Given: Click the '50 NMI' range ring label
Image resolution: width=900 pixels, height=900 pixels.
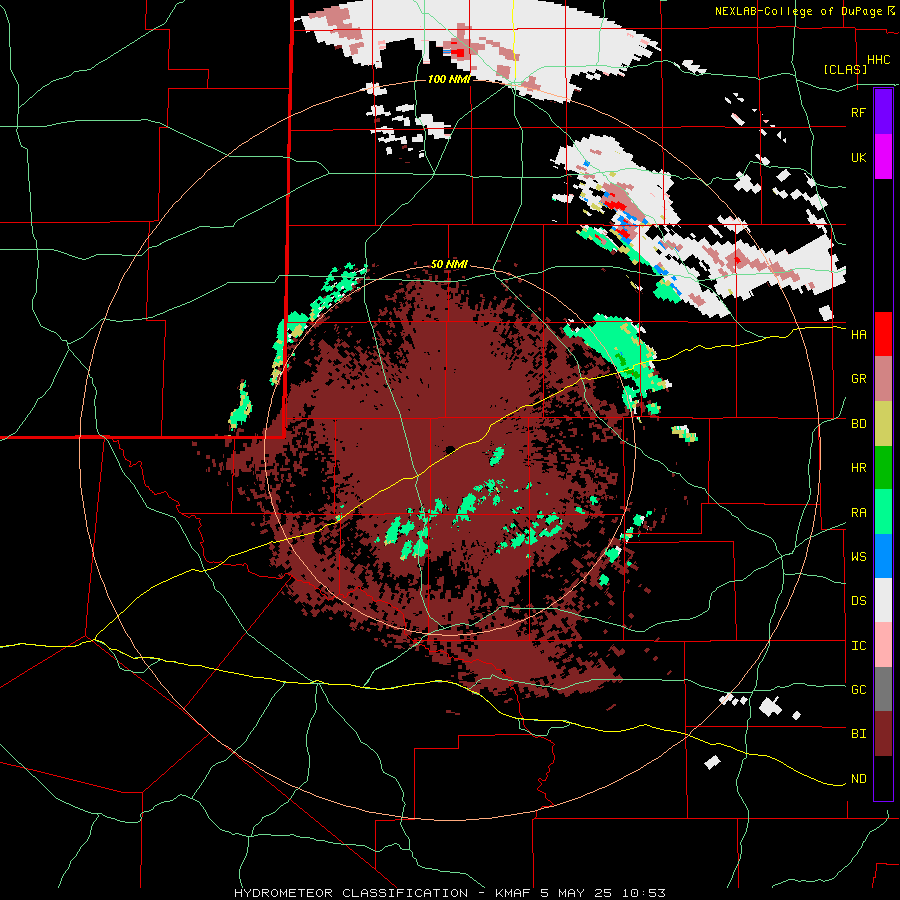Looking at the screenshot, I should (x=449, y=265).
